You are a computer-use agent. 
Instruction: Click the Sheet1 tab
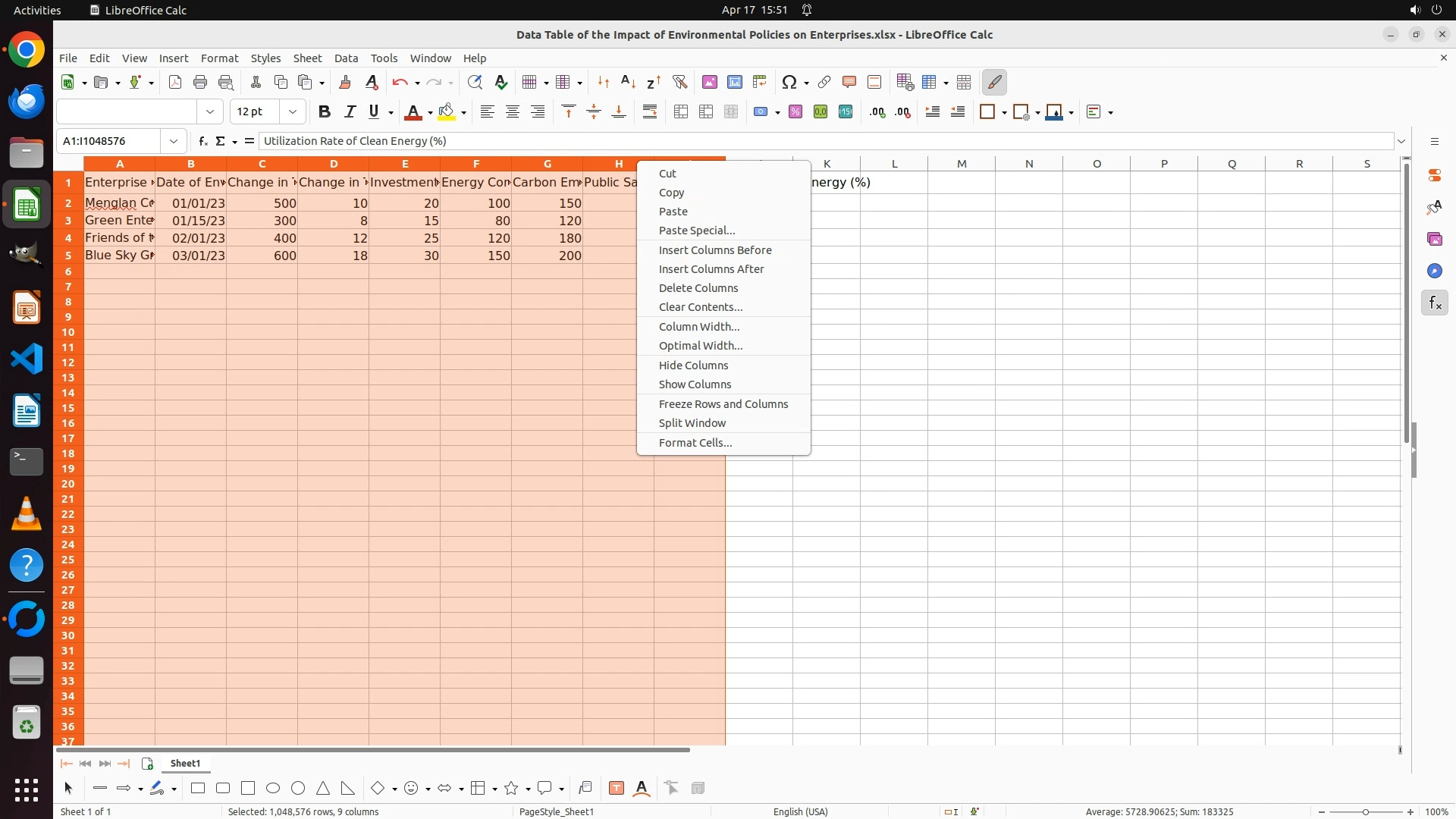click(x=185, y=763)
